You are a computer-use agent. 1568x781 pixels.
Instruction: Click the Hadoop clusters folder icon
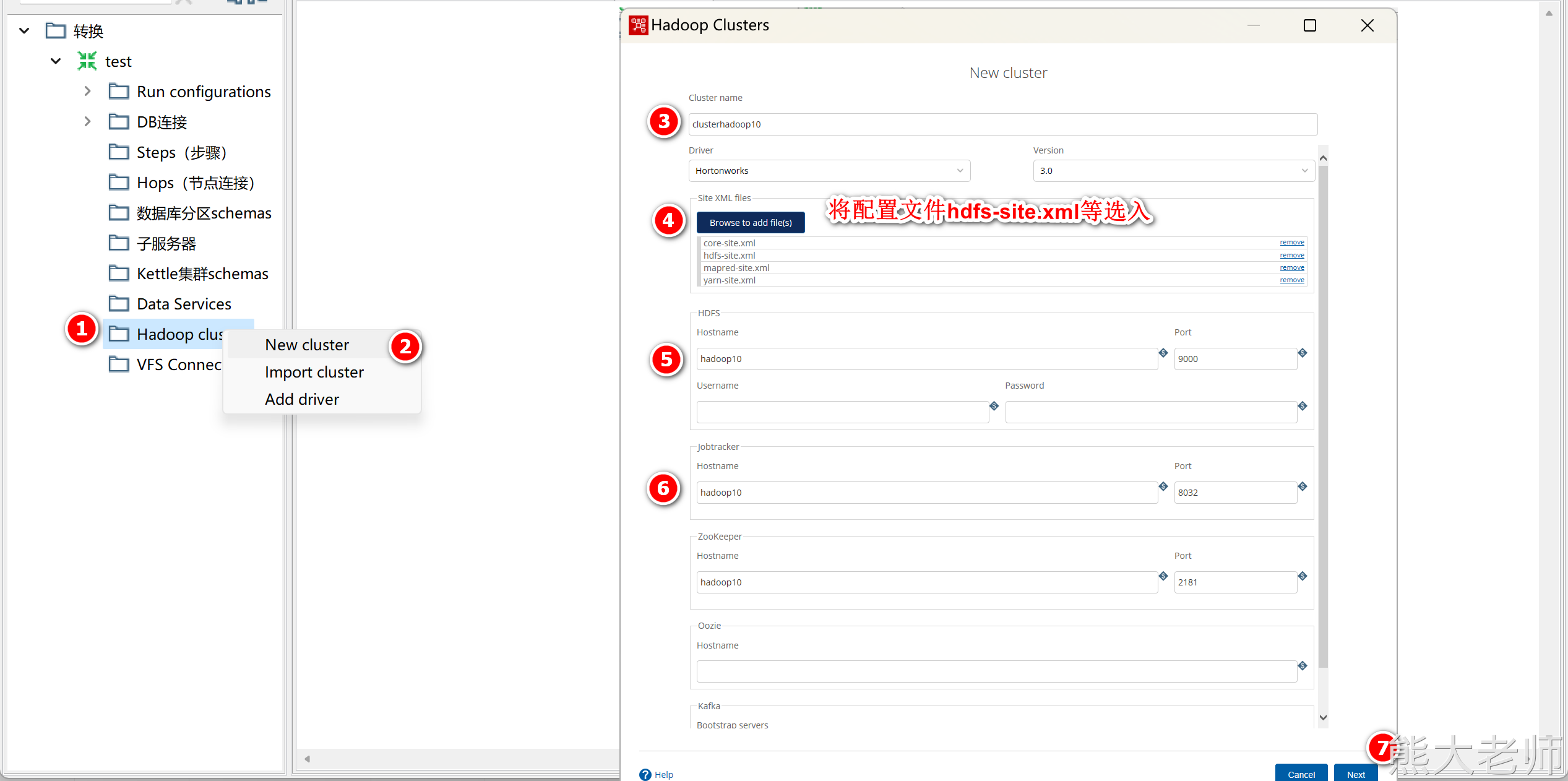pyautogui.click(x=119, y=334)
